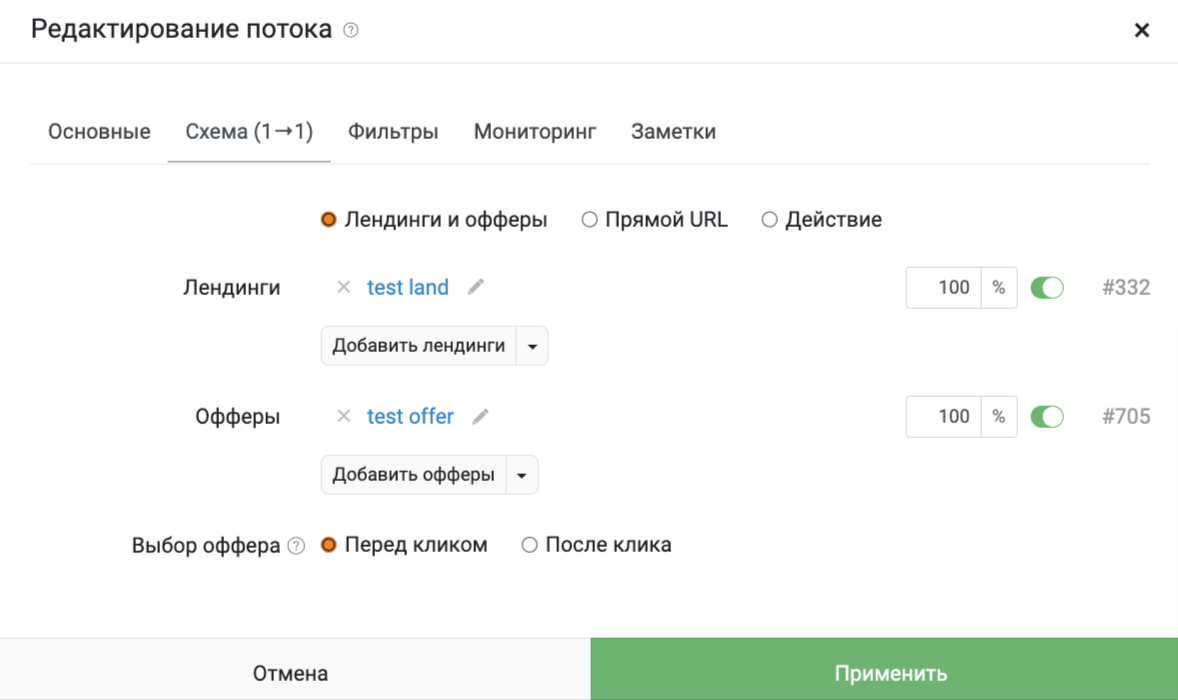Click the Добавить офферы button
This screenshot has height=700, width=1178.
pos(413,475)
